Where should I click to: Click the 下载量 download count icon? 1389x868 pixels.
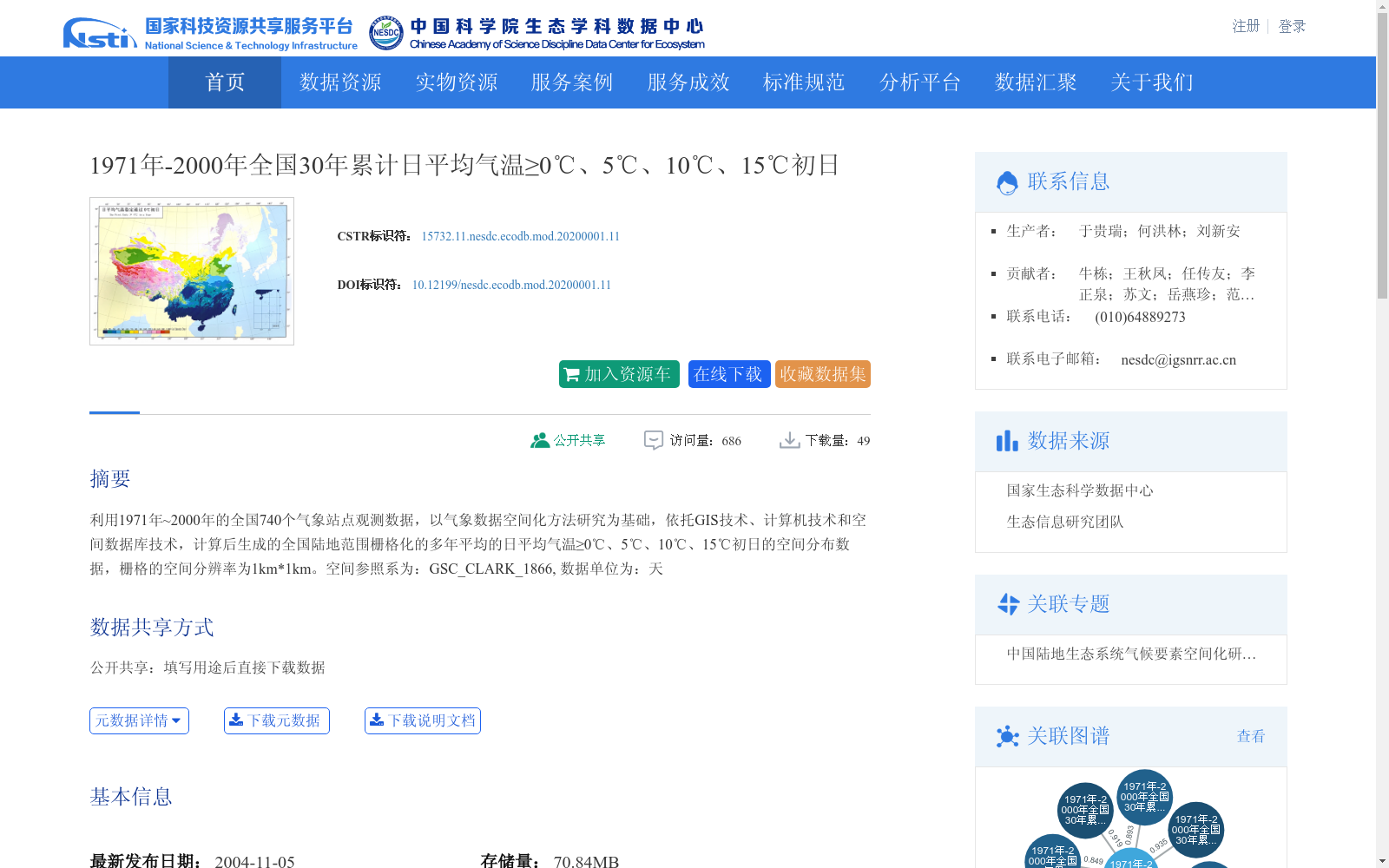point(789,440)
